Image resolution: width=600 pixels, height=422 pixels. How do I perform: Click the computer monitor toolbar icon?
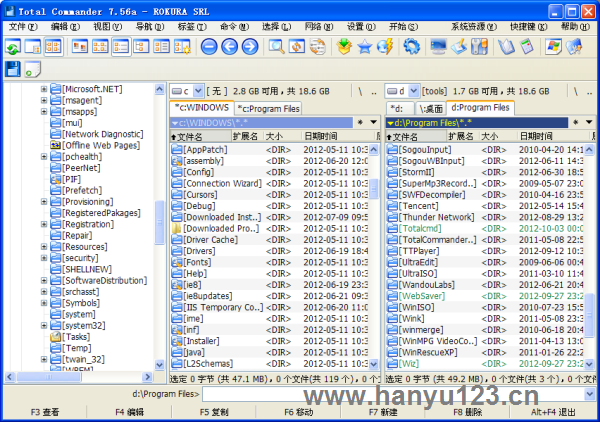438,47
